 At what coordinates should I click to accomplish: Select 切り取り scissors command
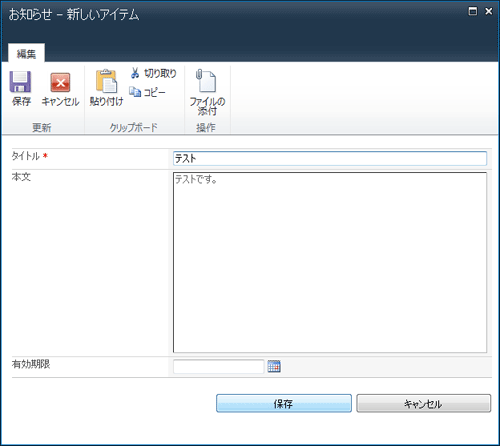[153, 73]
